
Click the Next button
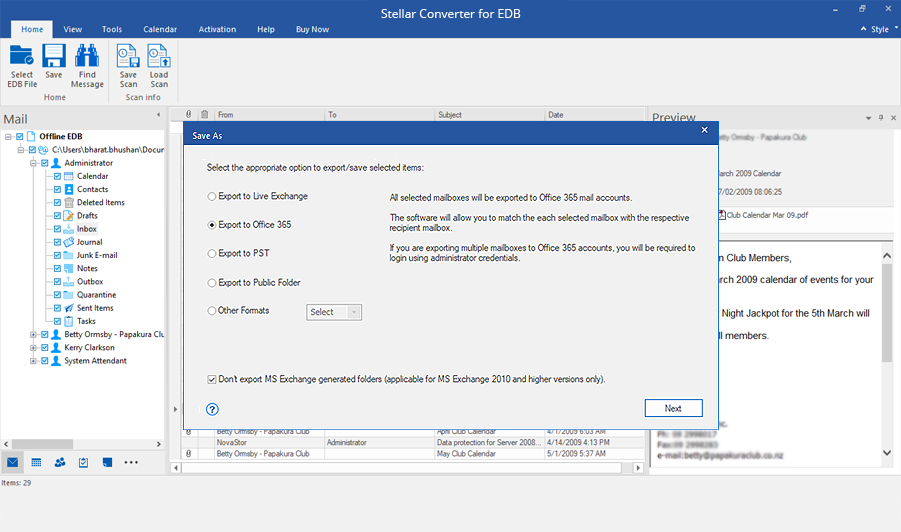click(x=673, y=408)
